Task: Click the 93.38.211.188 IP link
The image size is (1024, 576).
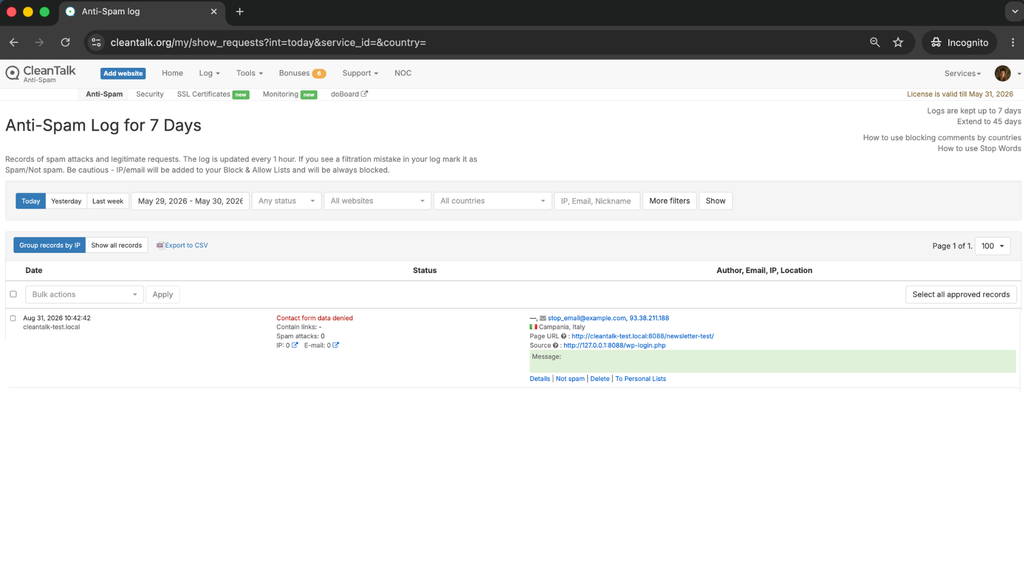Action: pyautogui.click(x=649, y=318)
